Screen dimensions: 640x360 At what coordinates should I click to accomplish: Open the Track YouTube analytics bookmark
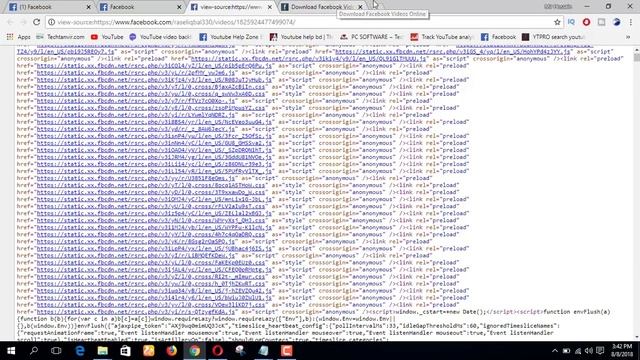click(x=442, y=37)
